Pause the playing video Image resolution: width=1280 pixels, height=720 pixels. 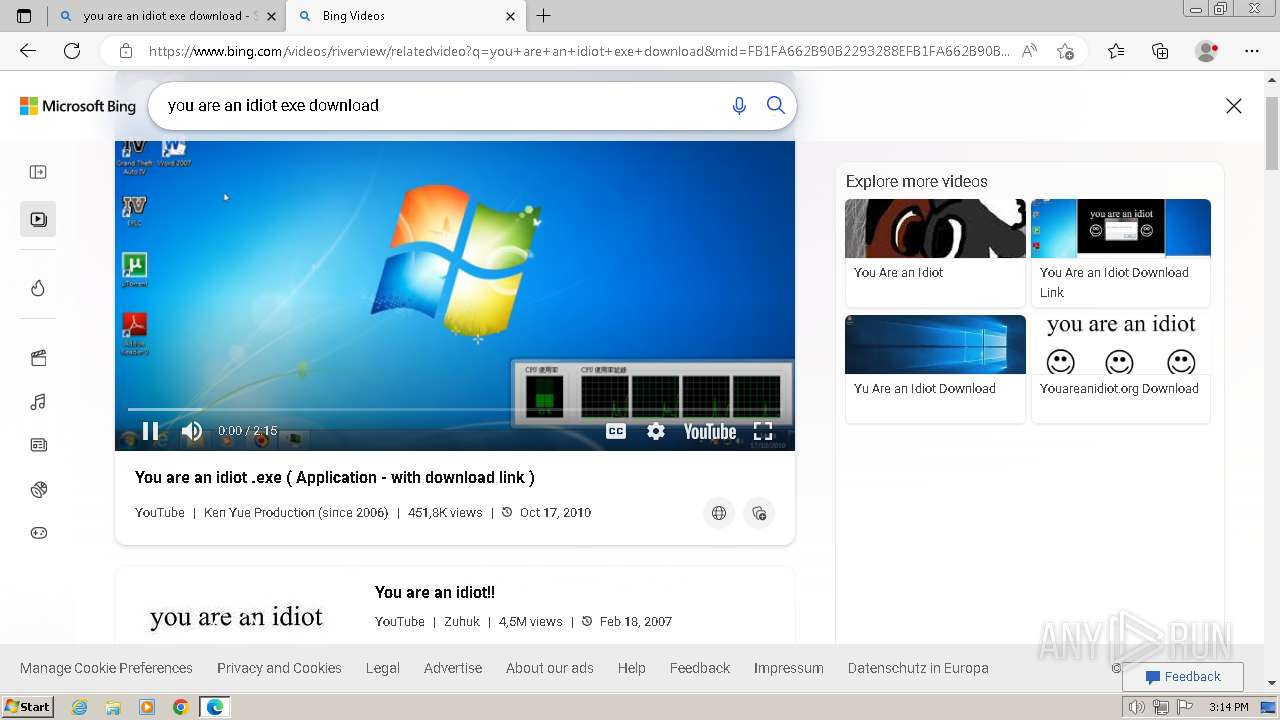coord(150,431)
